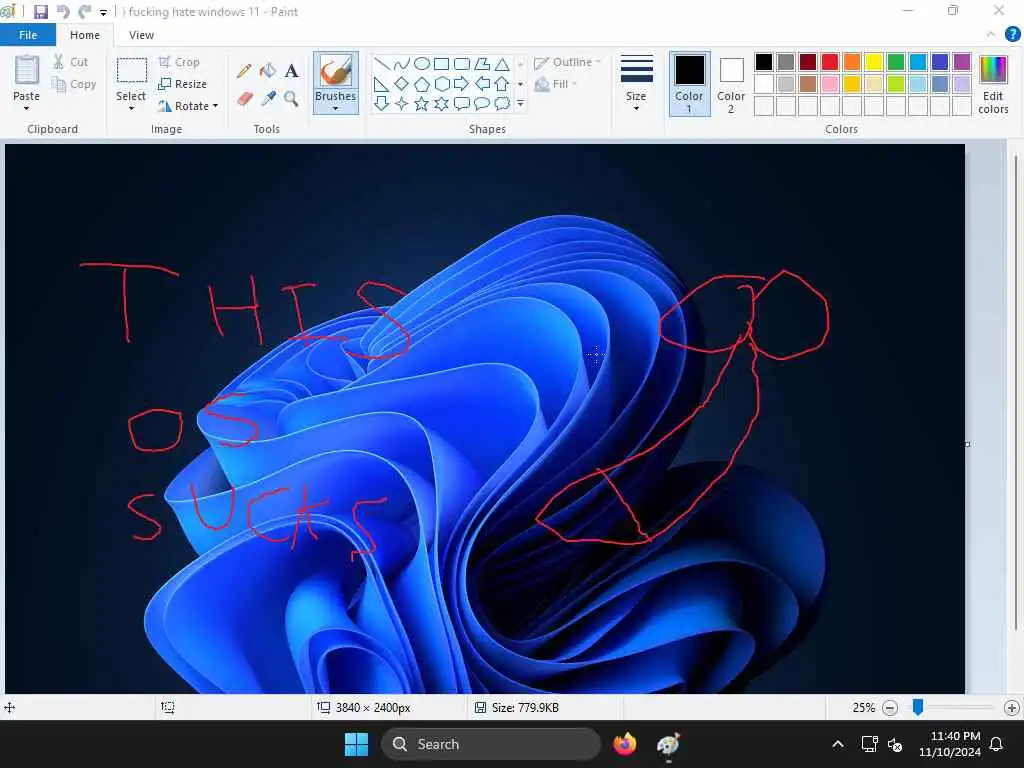
Task: Choose the Up arrow shape
Action: pos(502,84)
